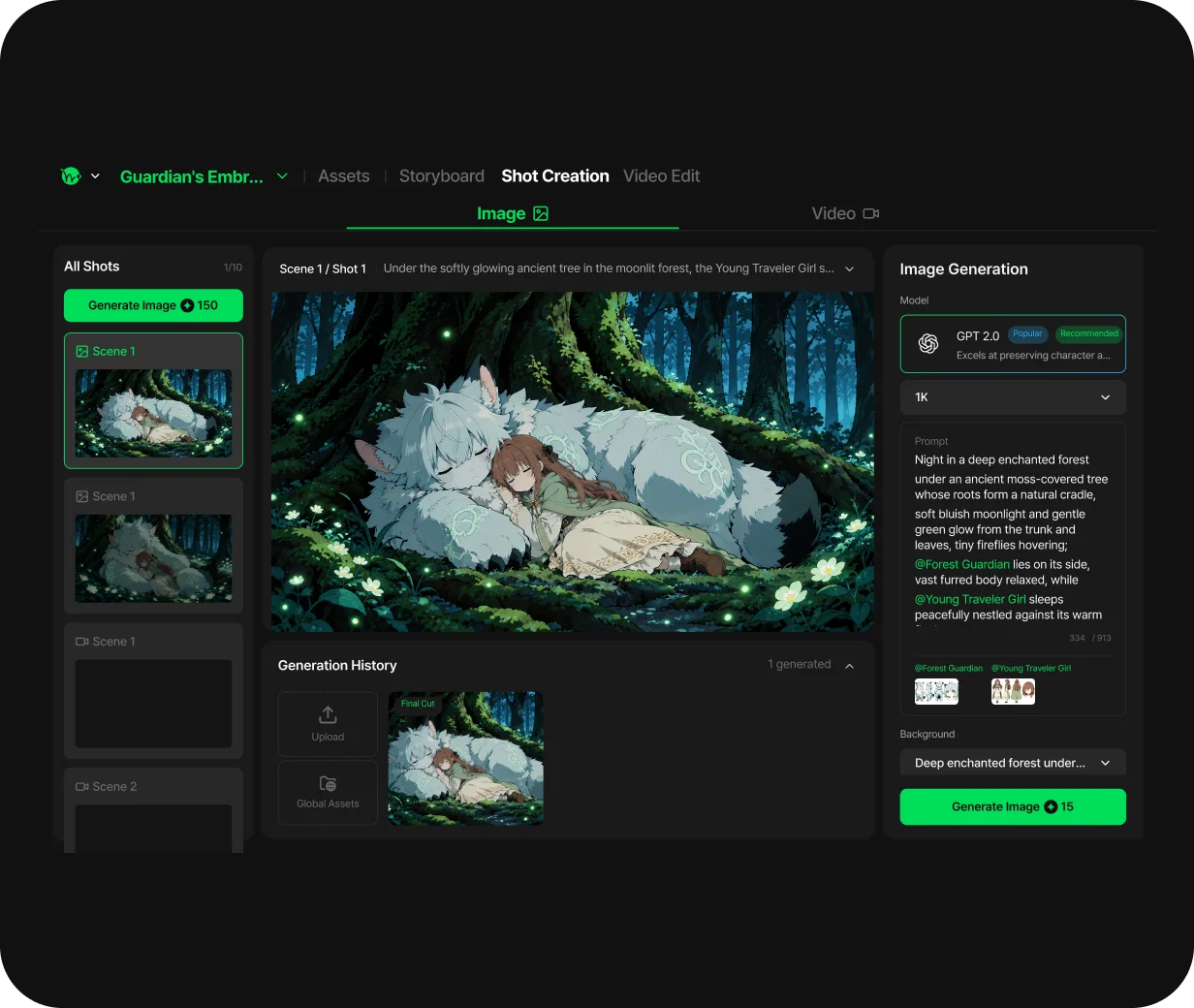Click into the Prompt text field
Screen dimensions: 1194x1008
(x=1013, y=536)
